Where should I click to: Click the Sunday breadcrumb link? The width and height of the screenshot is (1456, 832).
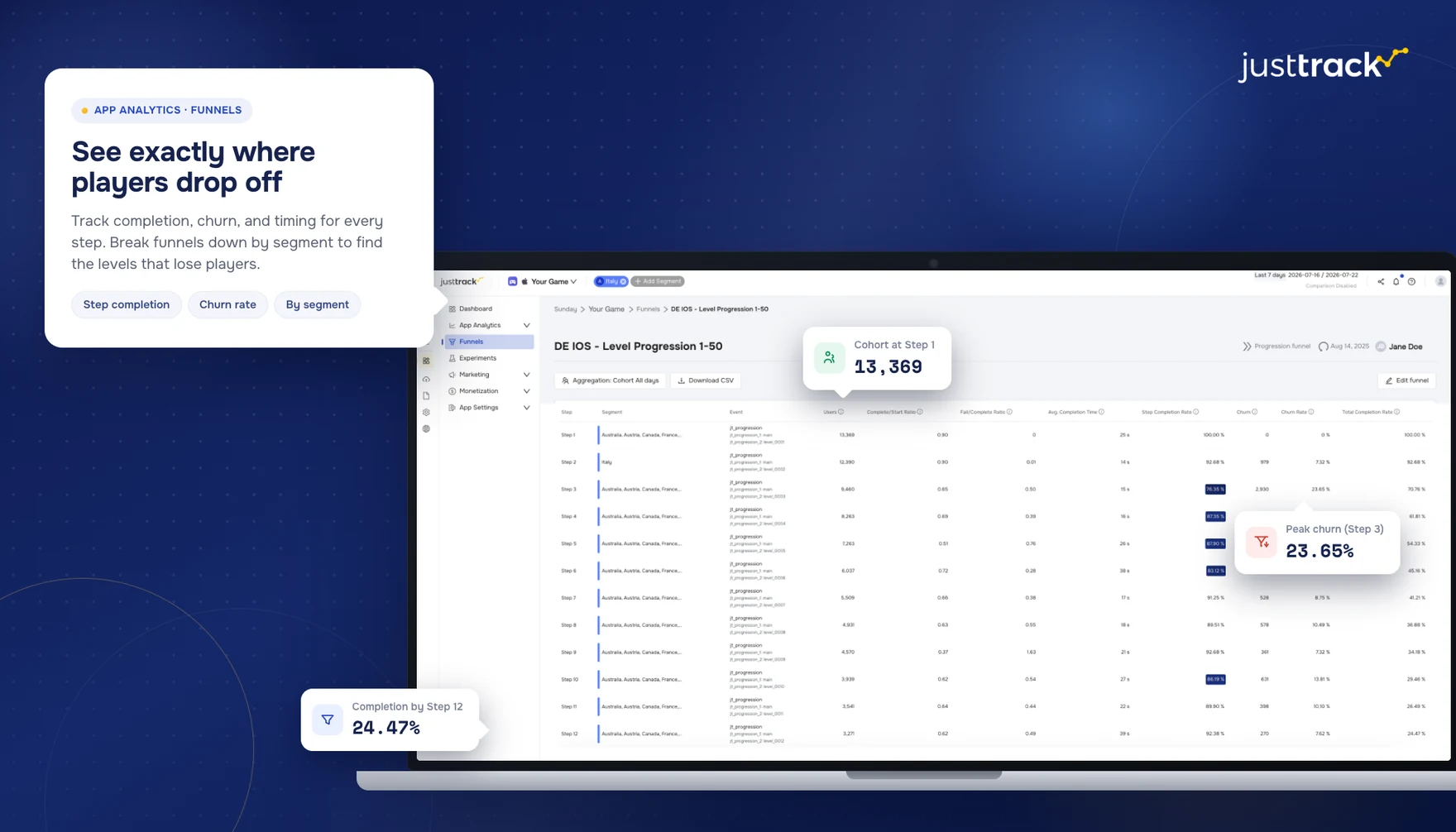tap(565, 309)
